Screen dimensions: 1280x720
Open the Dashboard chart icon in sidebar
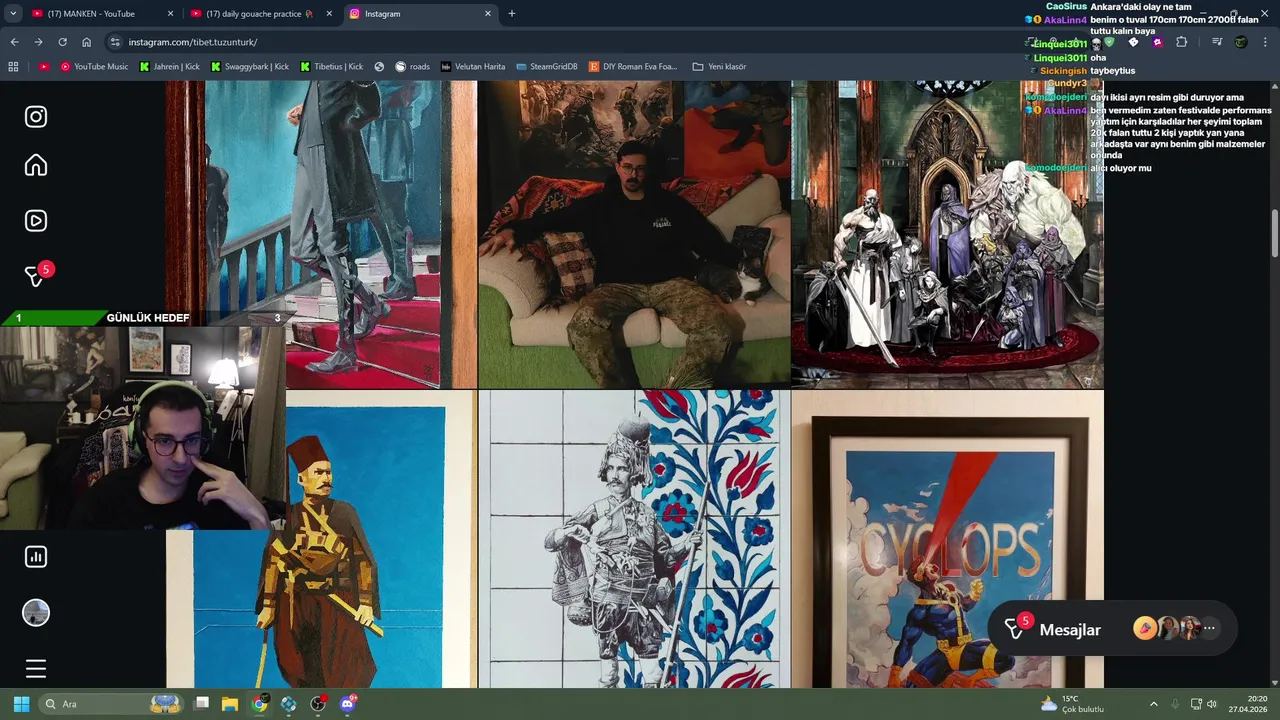36,557
